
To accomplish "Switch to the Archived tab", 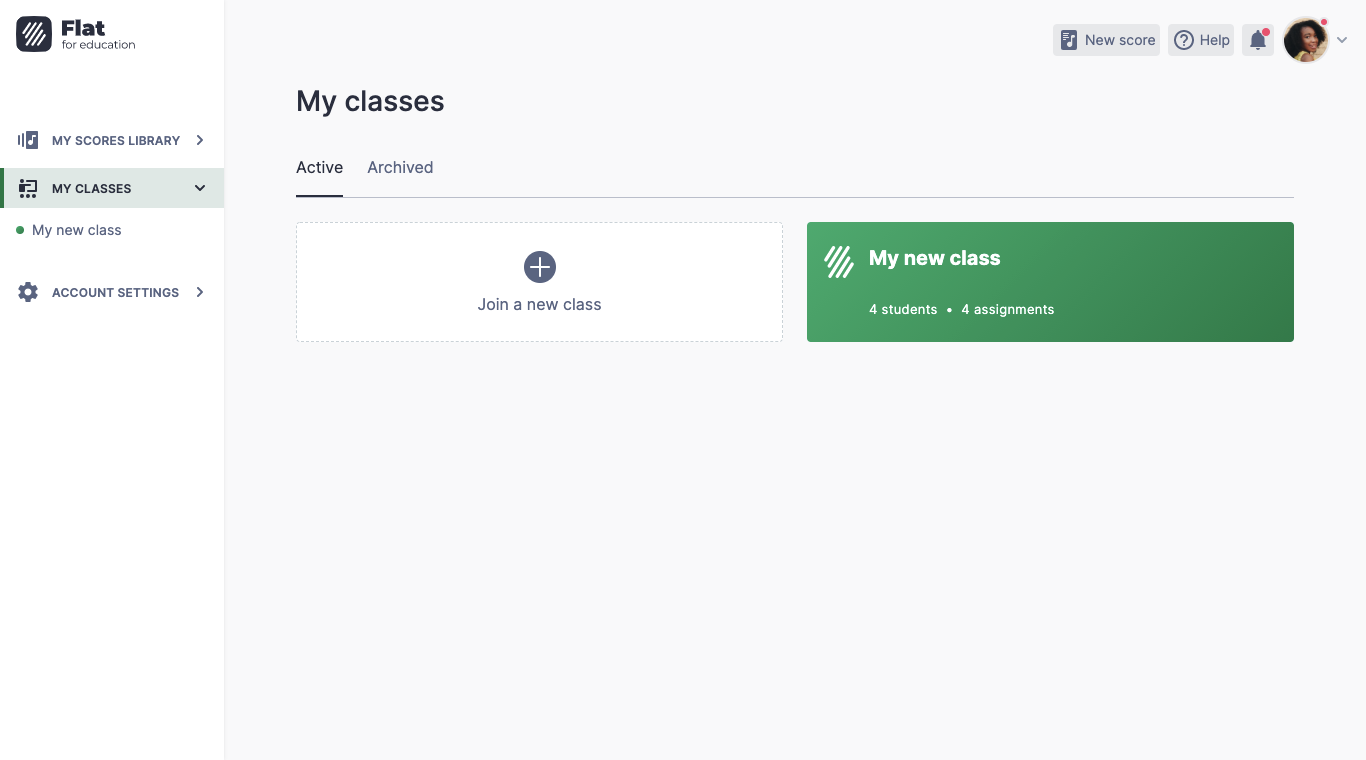I will pos(400,167).
